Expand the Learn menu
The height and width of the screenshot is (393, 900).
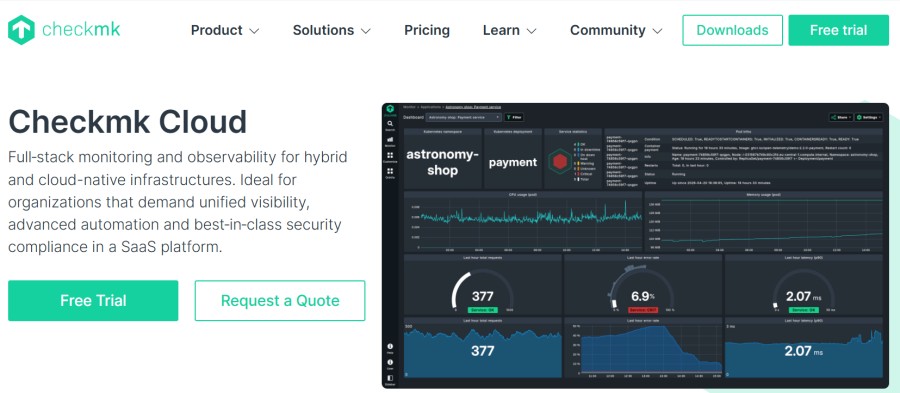[x=510, y=30]
